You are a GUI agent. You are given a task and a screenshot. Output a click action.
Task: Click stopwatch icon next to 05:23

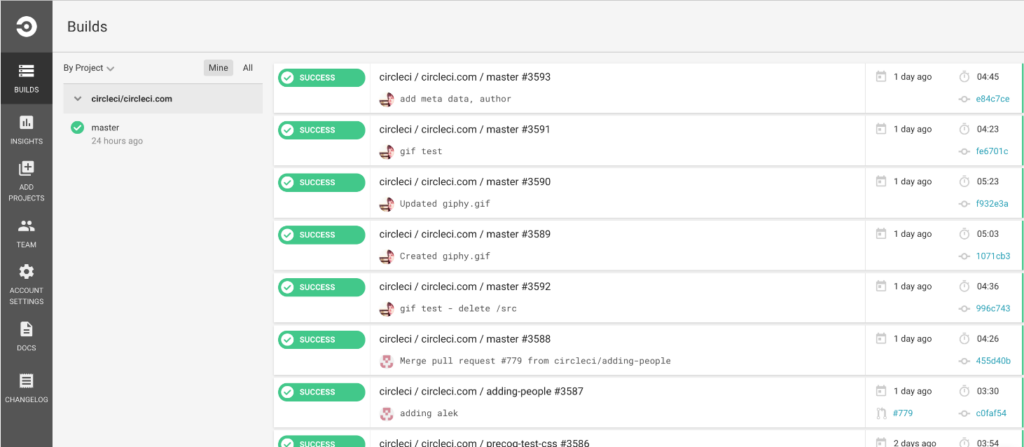pos(965,182)
